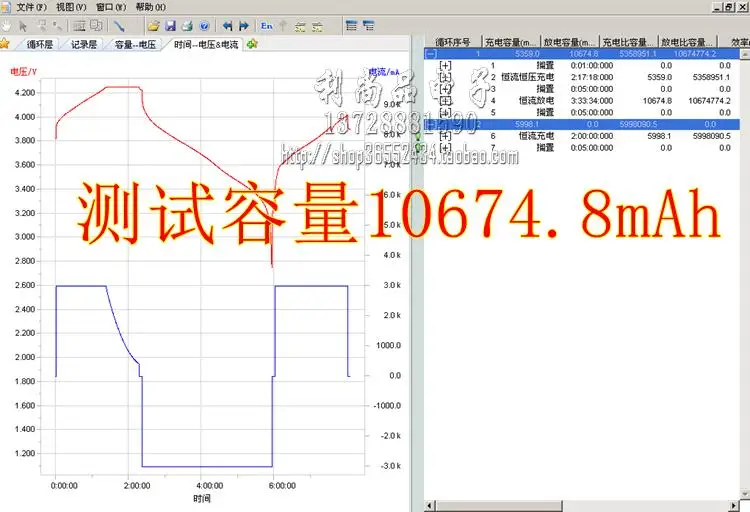
Task: Click the 2:17:18:000 duration cell
Action: 592,77
